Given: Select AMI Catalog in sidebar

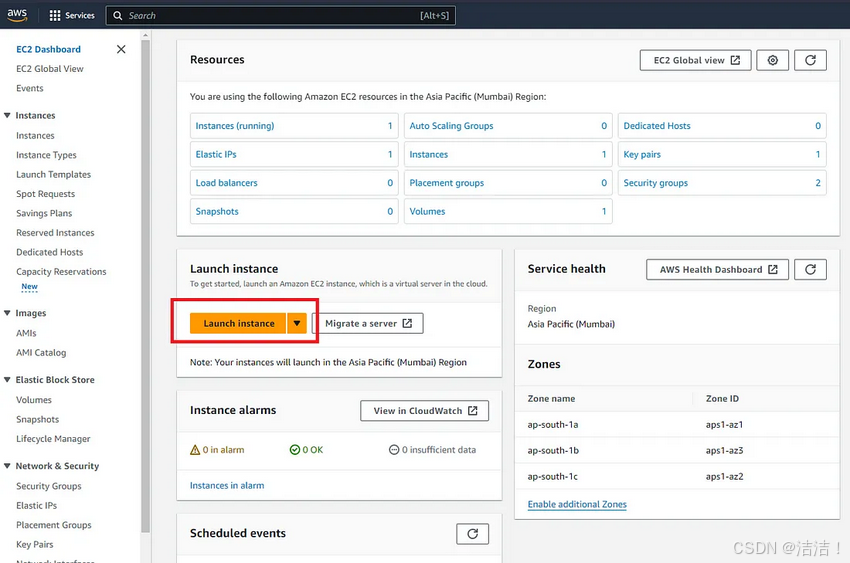Looking at the screenshot, I should [x=41, y=353].
